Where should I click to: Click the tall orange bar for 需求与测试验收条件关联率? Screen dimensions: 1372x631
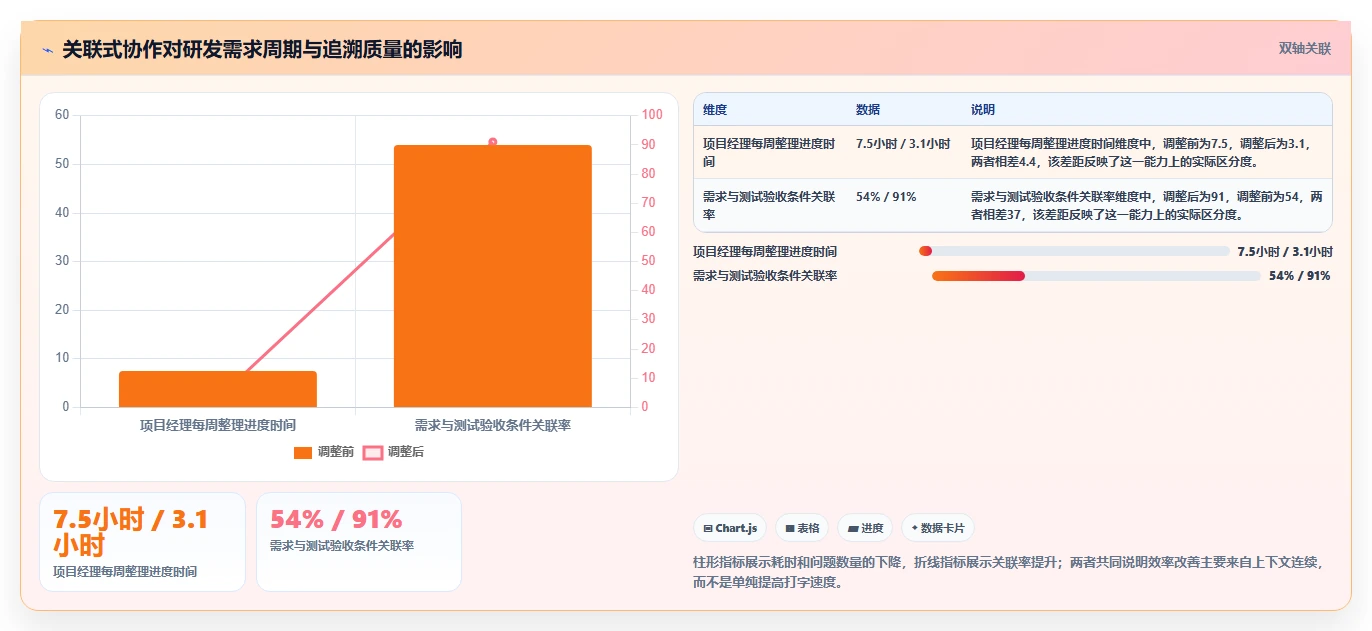[x=493, y=276]
